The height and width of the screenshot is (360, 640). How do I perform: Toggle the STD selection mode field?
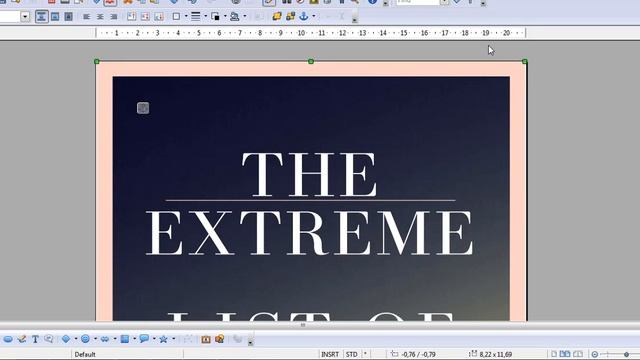pyautogui.click(x=351, y=354)
